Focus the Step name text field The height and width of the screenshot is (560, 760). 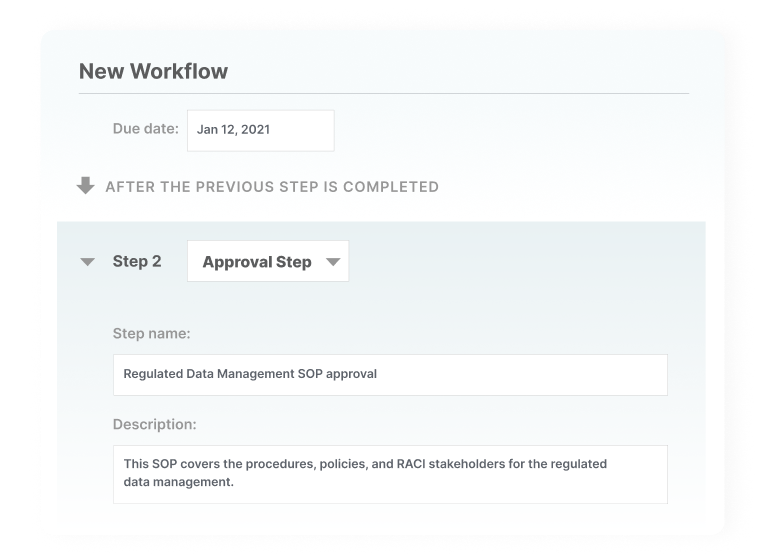[390, 375]
